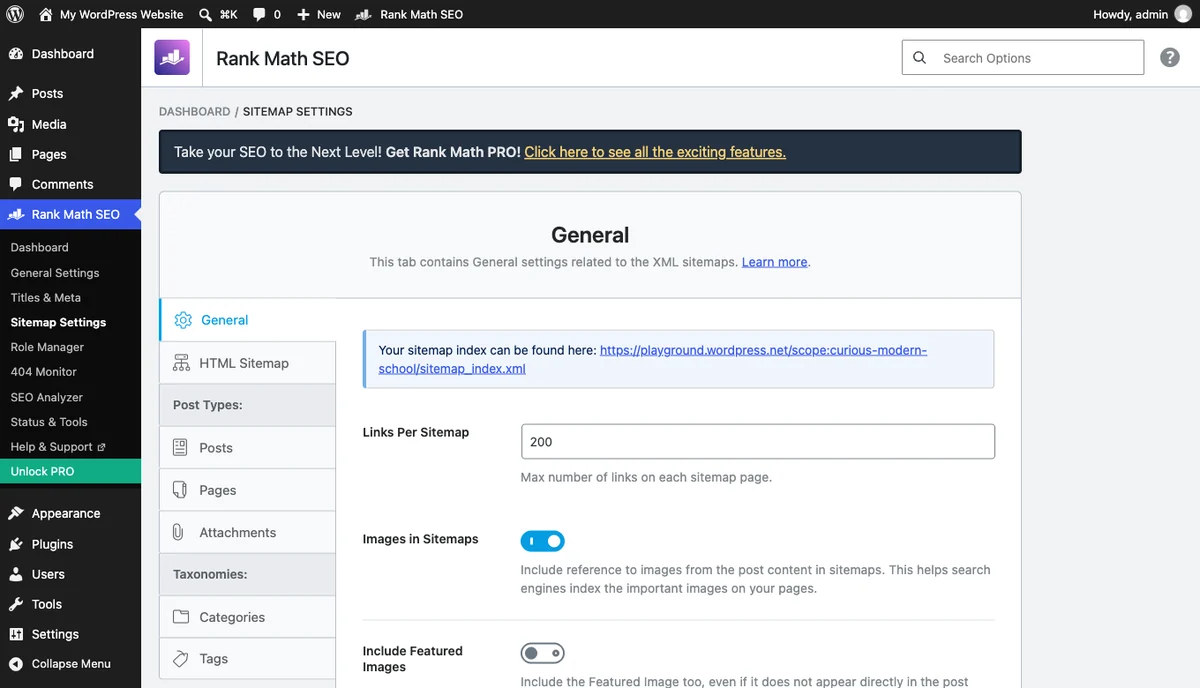
Task: Open SEO Analyzer submenu item
Action: click(x=70, y=397)
